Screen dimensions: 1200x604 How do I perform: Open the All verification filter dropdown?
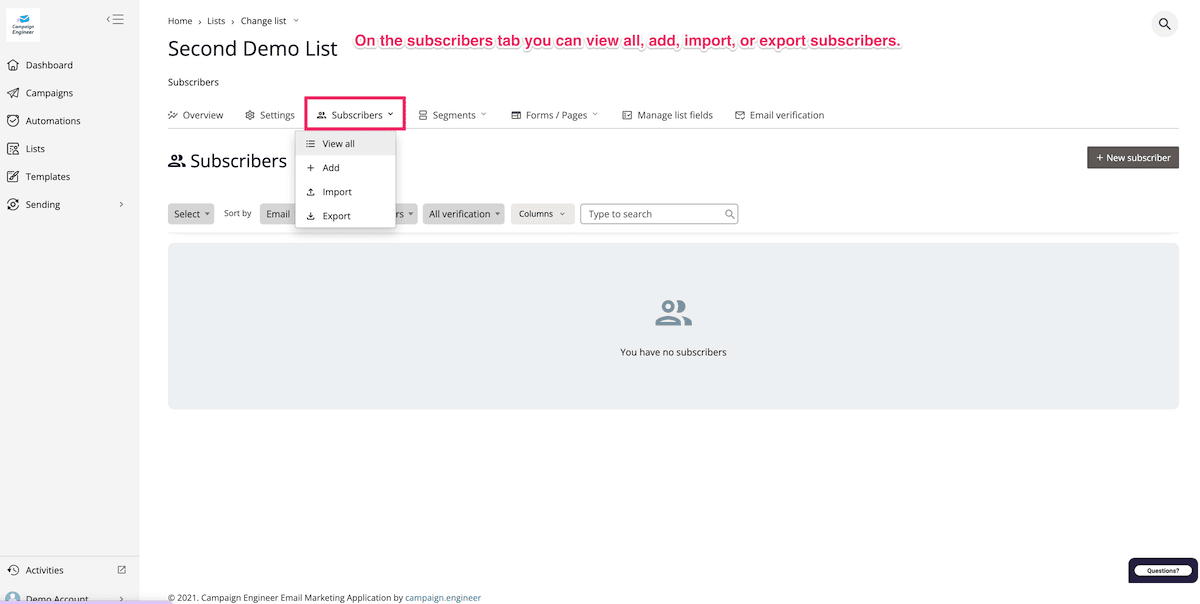463,214
